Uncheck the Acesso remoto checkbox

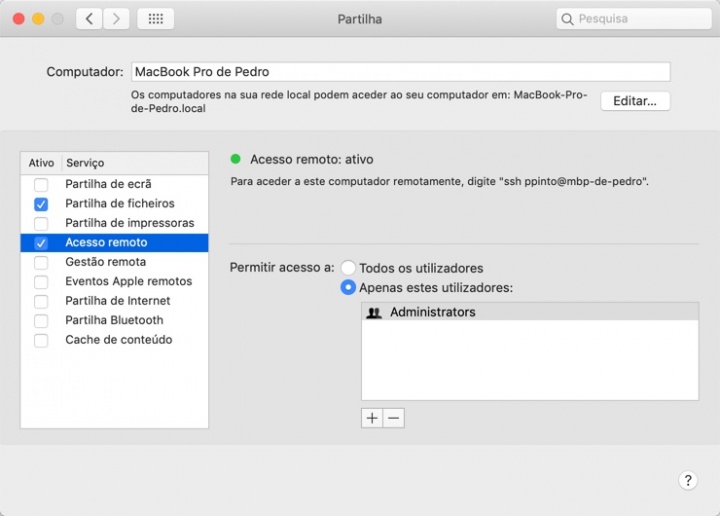pos(41,243)
